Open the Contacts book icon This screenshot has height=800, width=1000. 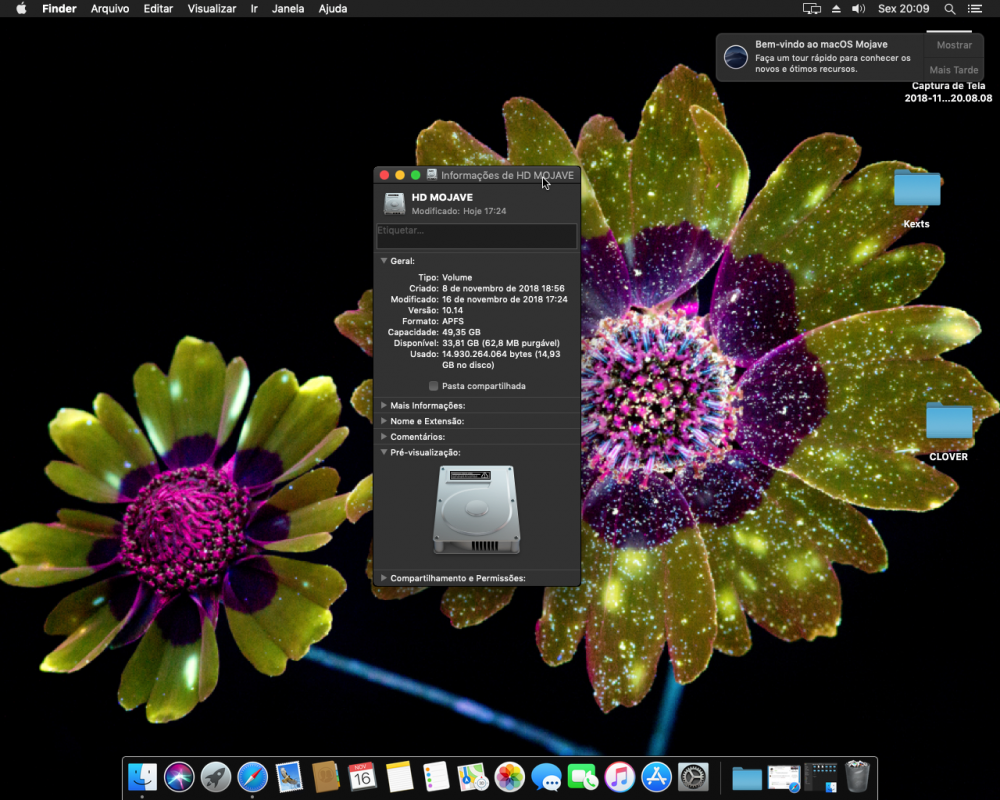(x=326, y=777)
